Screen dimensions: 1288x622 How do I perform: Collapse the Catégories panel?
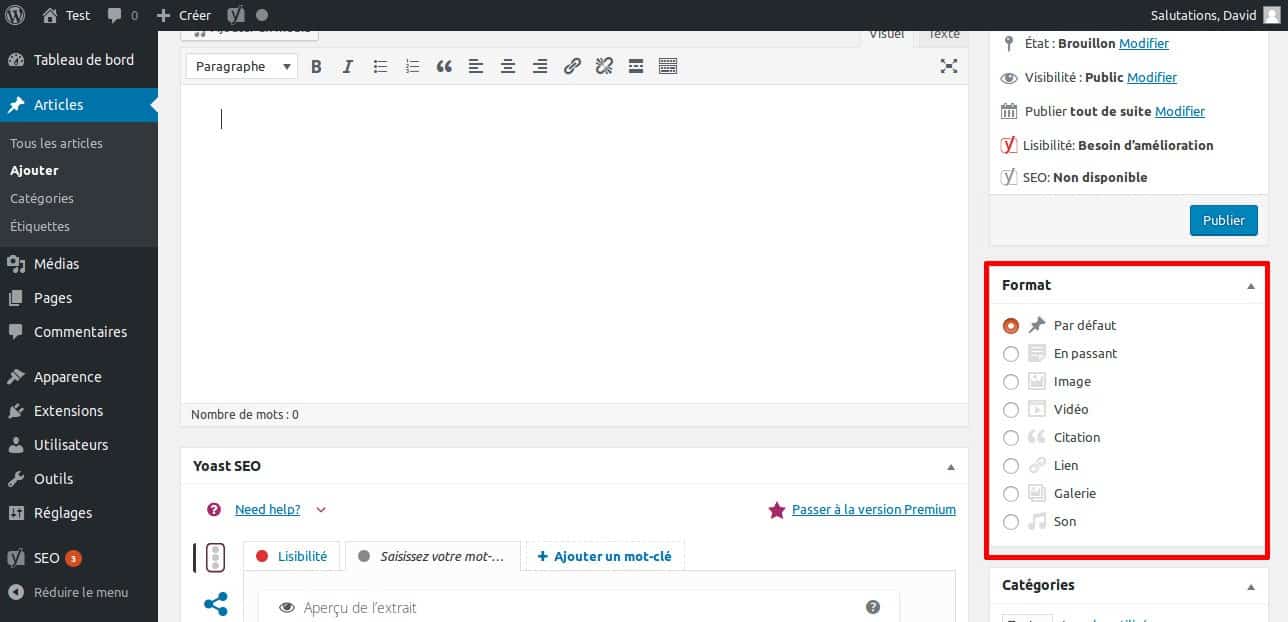coord(1249,585)
